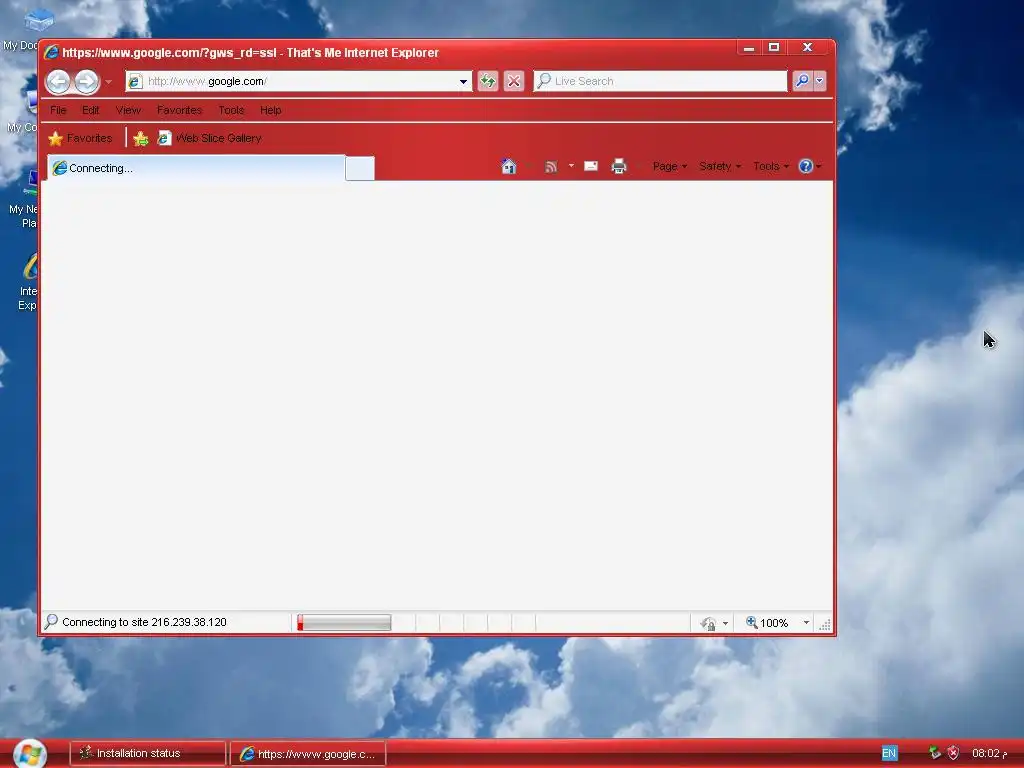Open the Help menu
Screen dimensions: 1024x768
(270, 110)
